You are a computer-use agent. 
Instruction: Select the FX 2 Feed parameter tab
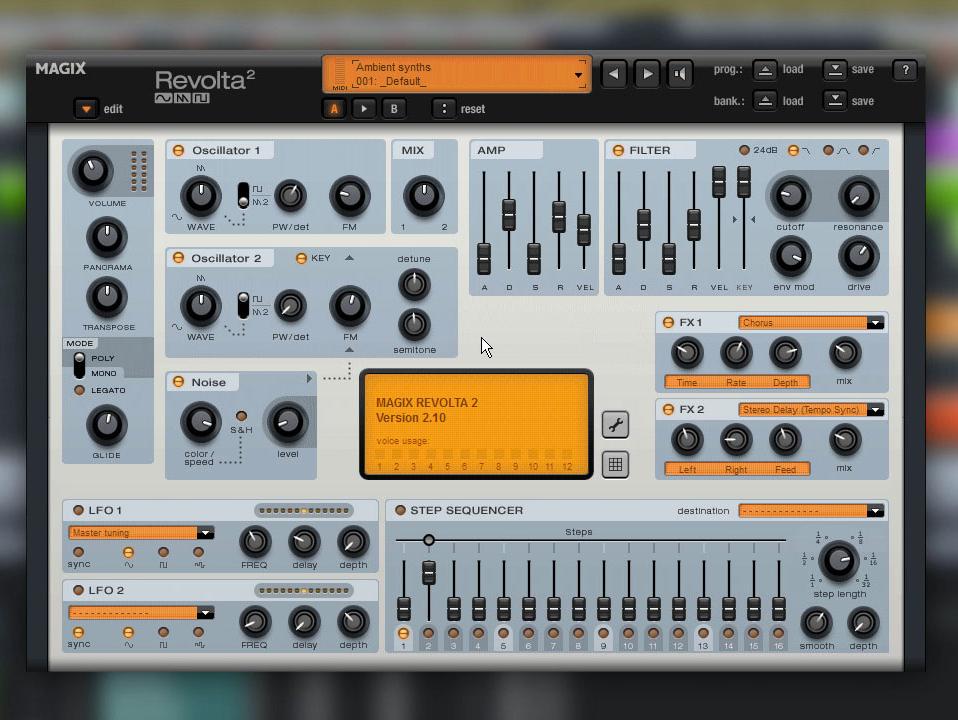(786, 469)
